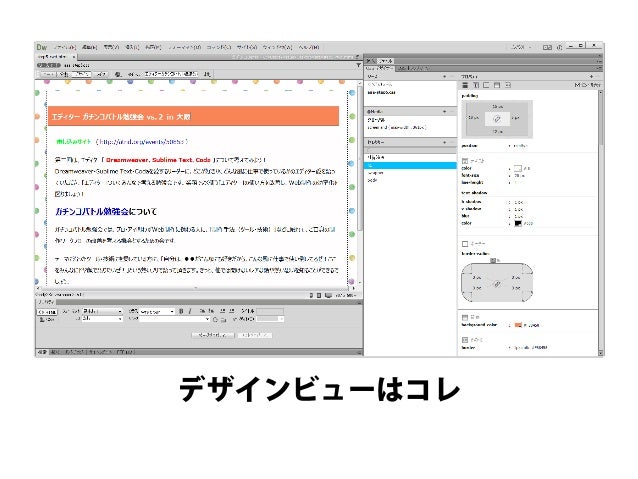Screen dimensions: 638x479
Task: Toggle border-radius link values icon
Action: tap(497, 284)
